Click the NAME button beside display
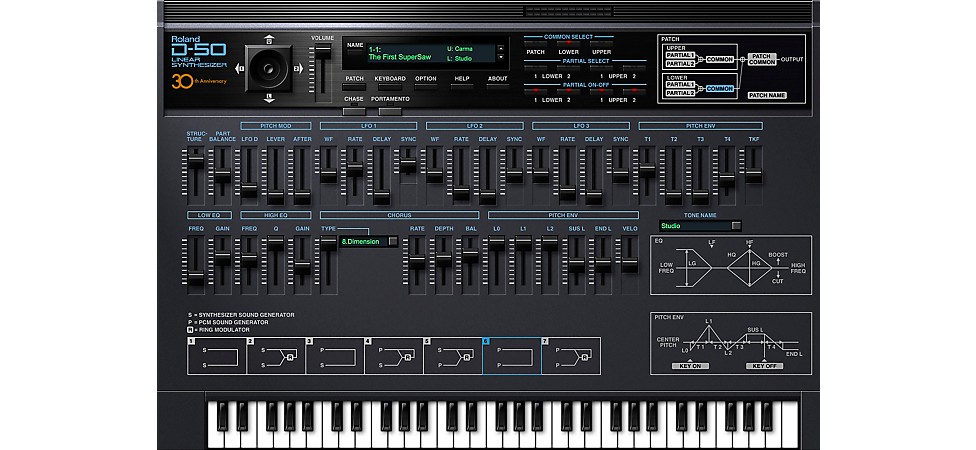 355,53
